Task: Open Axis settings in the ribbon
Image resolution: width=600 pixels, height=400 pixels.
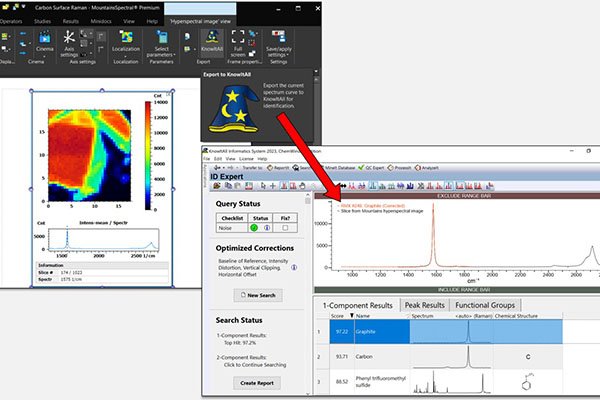Action: (x=69, y=44)
